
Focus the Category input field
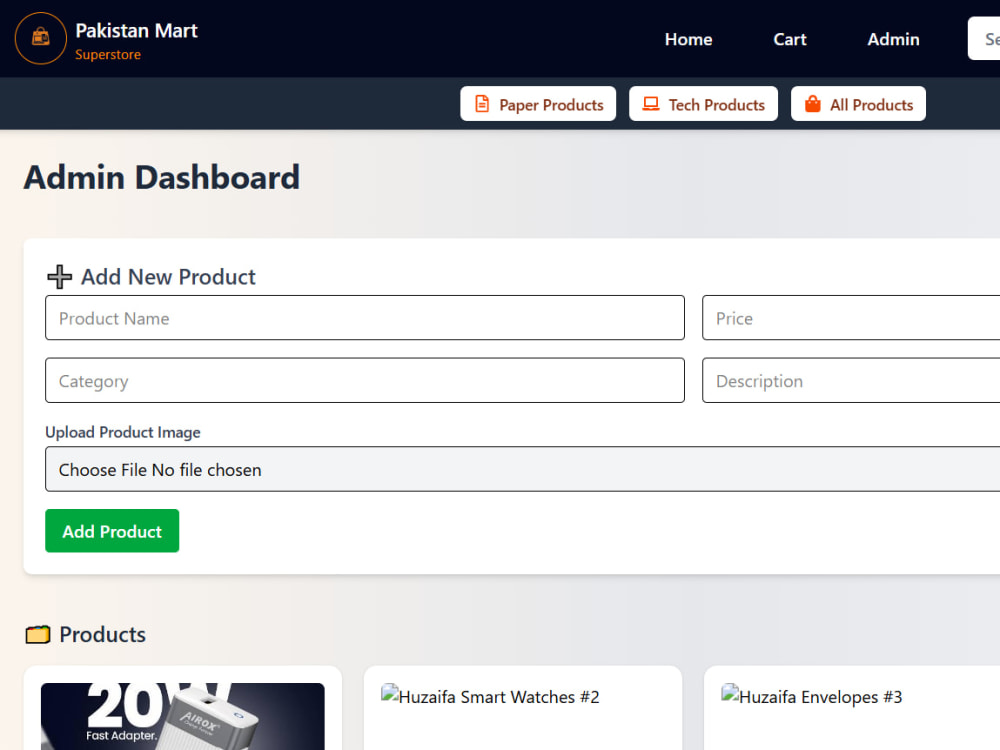click(365, 380)
